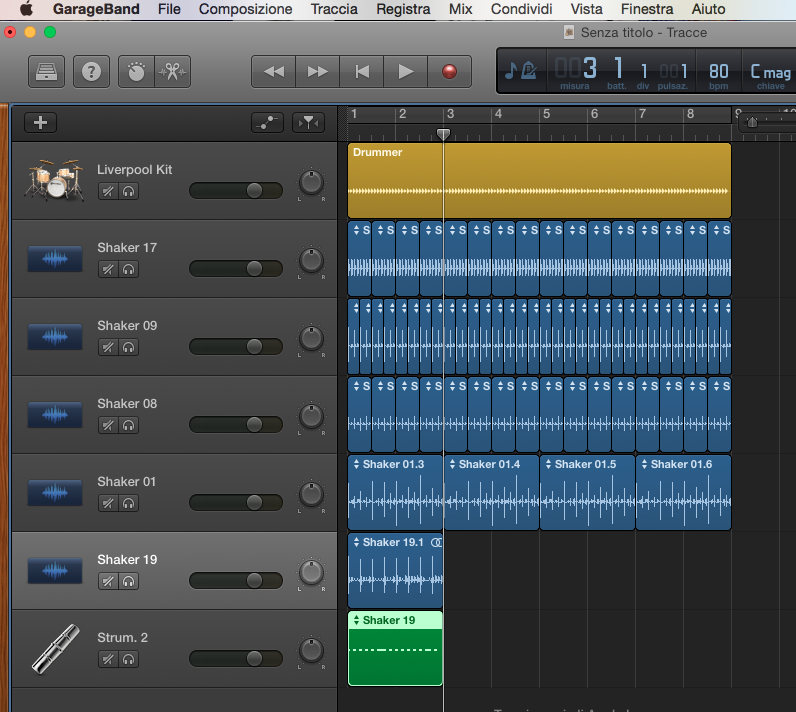The image size is (796, 712).
Task: Mute the Strum. 2 track
Action: 108,659
